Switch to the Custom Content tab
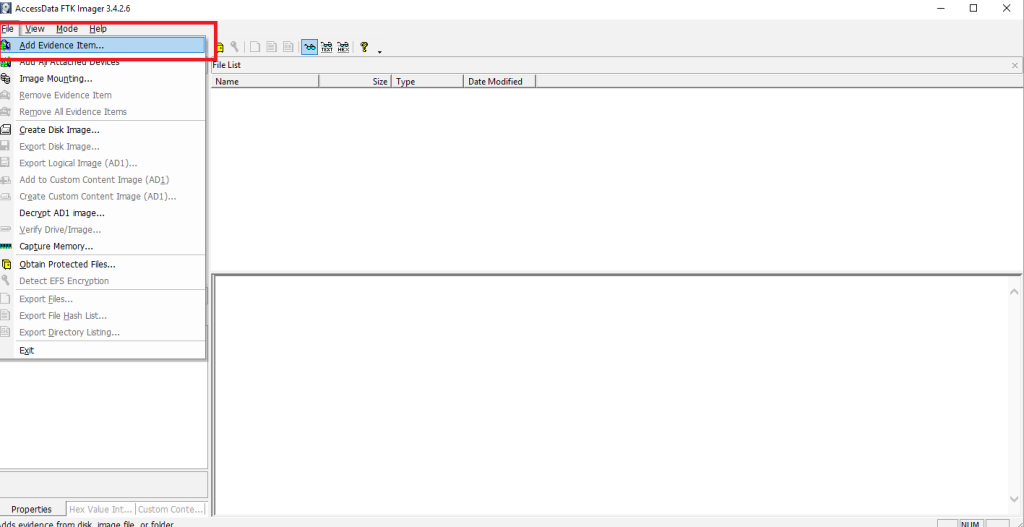 pyautogui.click(x=170, y=509)
